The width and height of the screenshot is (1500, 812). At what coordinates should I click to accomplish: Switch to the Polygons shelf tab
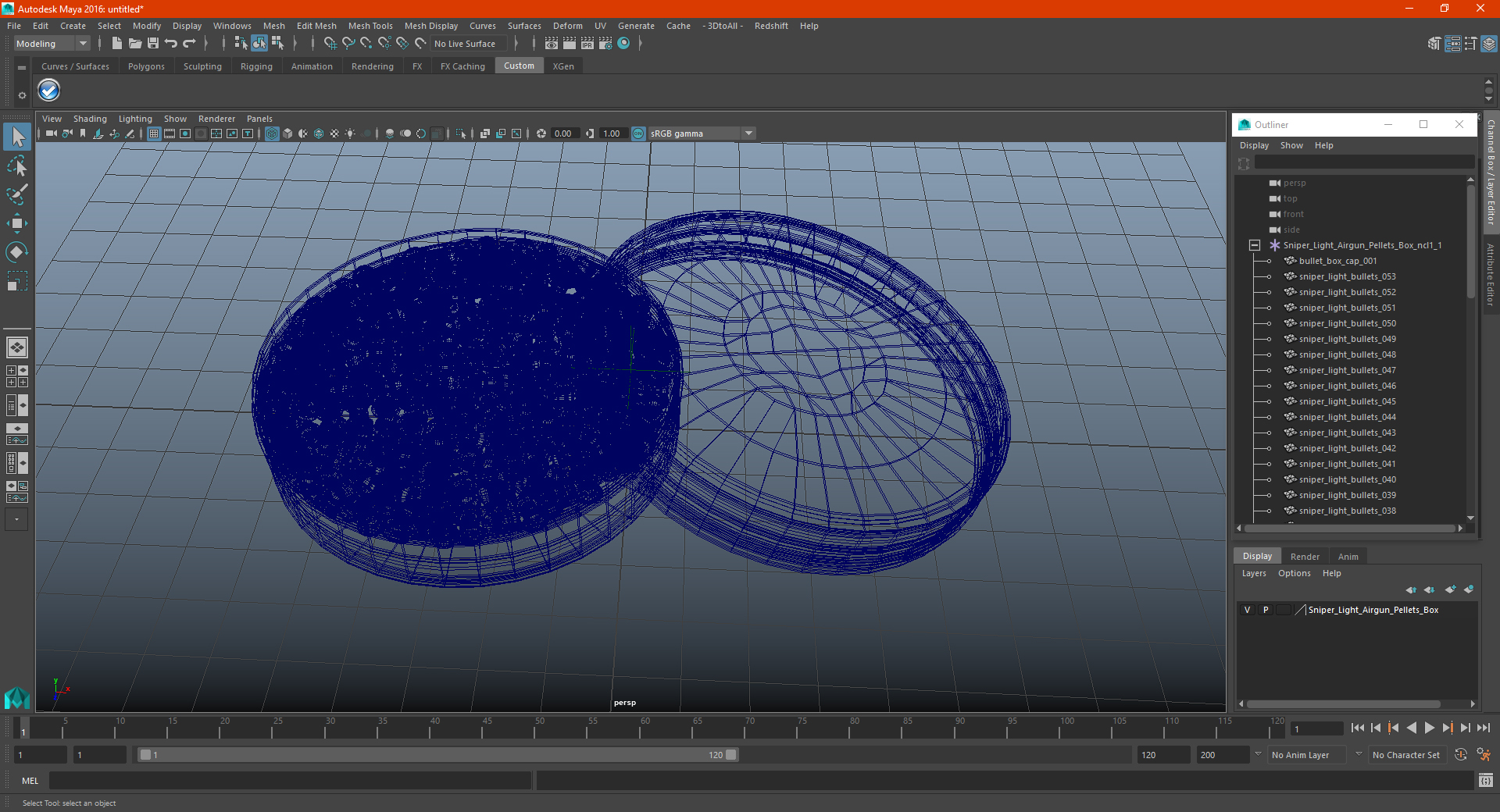coord(146,66)
